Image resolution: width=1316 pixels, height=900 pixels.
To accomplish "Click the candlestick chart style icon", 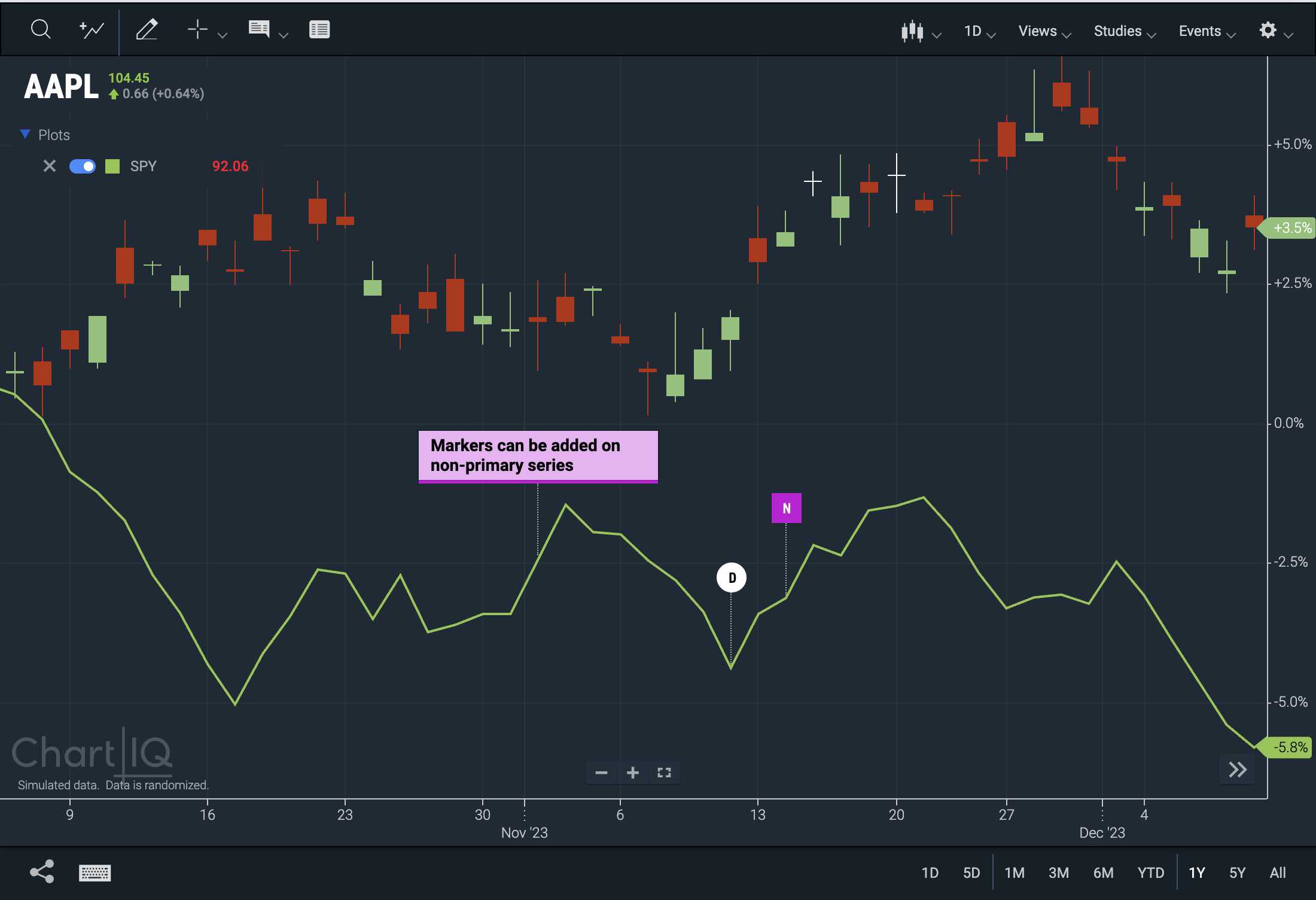I will (x=912, y=31).
